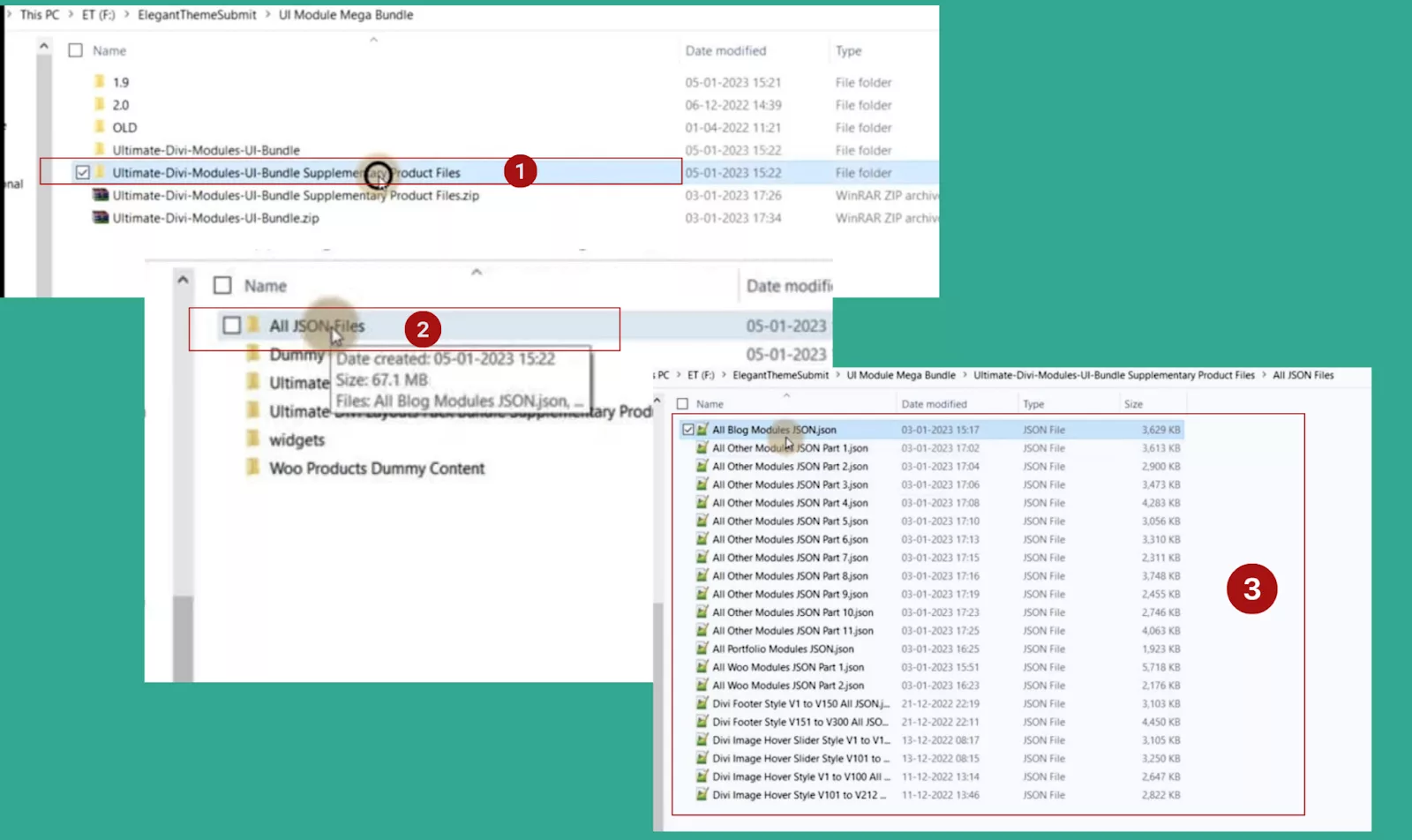Navigate to ET (F:) in JSON window breadcrumb
Image resolution: width=1412 pixels, height=840 pixels.
[701, 375]
